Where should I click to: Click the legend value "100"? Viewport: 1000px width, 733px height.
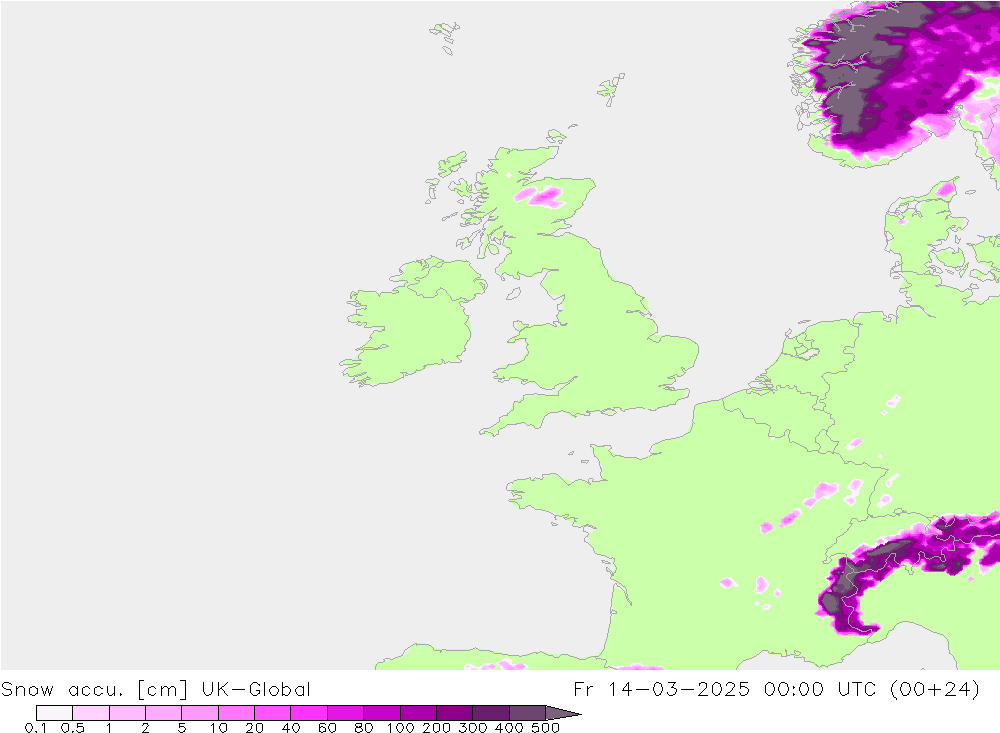coord(401,728)
